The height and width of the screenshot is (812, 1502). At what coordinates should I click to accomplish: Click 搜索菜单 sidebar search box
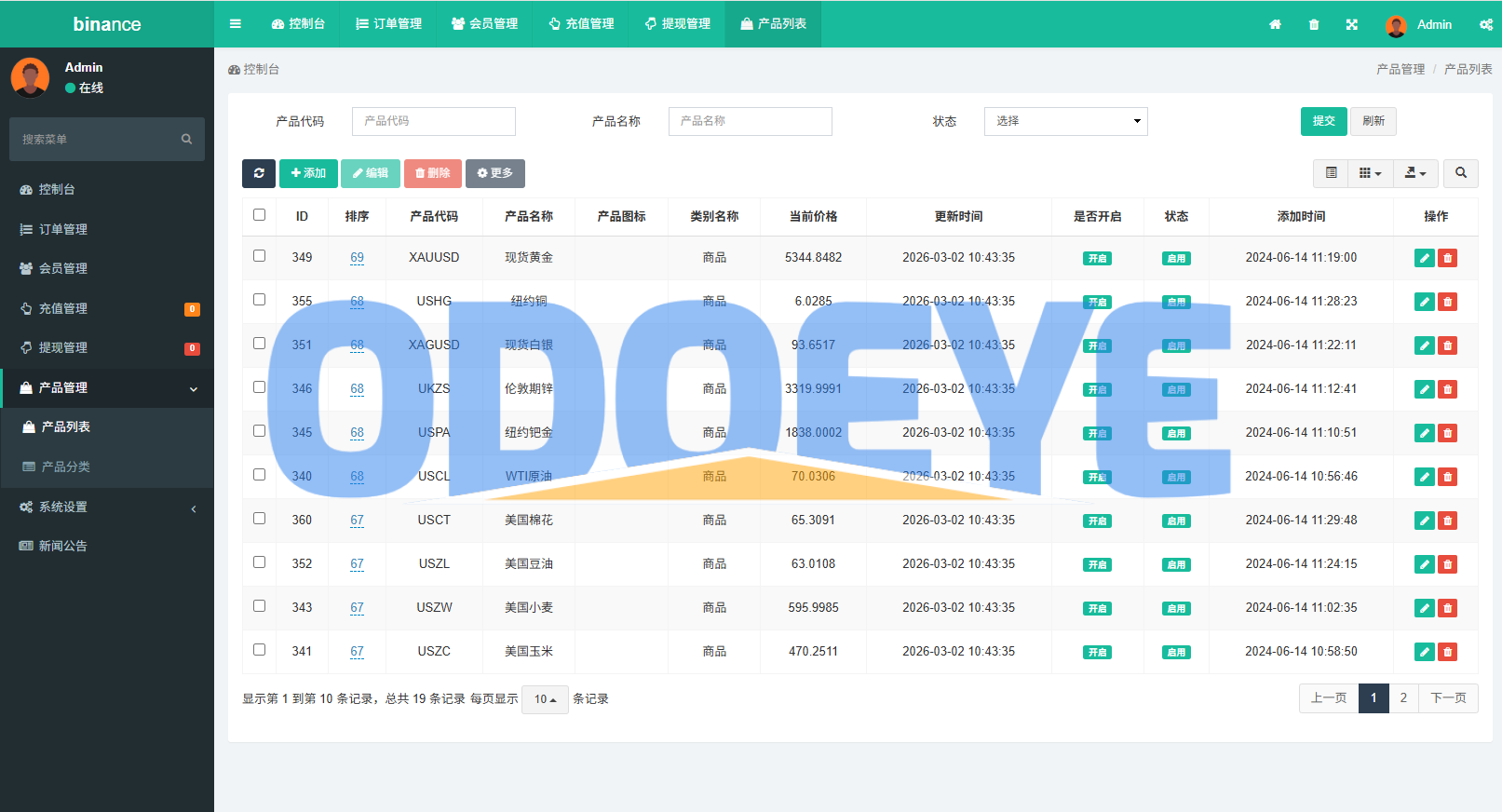coord(107,139)
